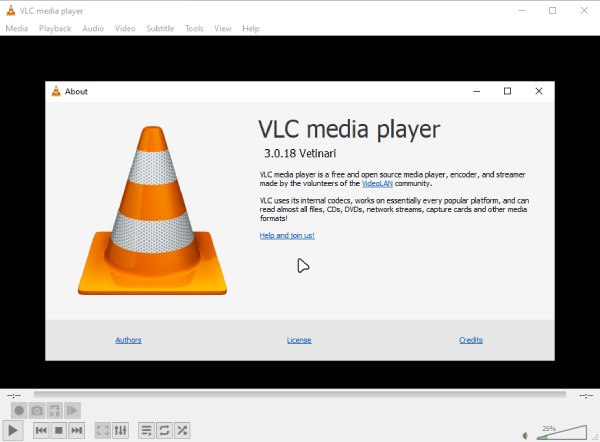This screenshot has height=442, width=600.
Task: Stop playback with the stop button
Action: (59, 431)
